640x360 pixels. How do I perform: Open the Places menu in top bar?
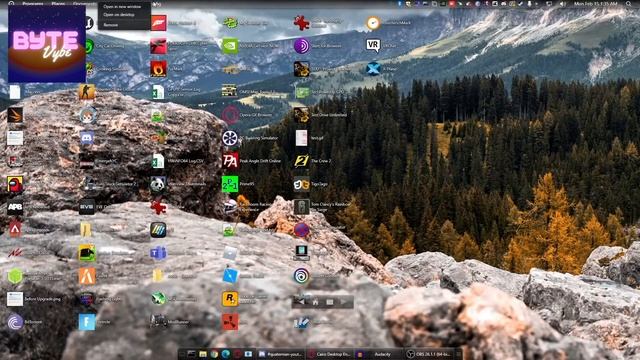tap(58, 4)
